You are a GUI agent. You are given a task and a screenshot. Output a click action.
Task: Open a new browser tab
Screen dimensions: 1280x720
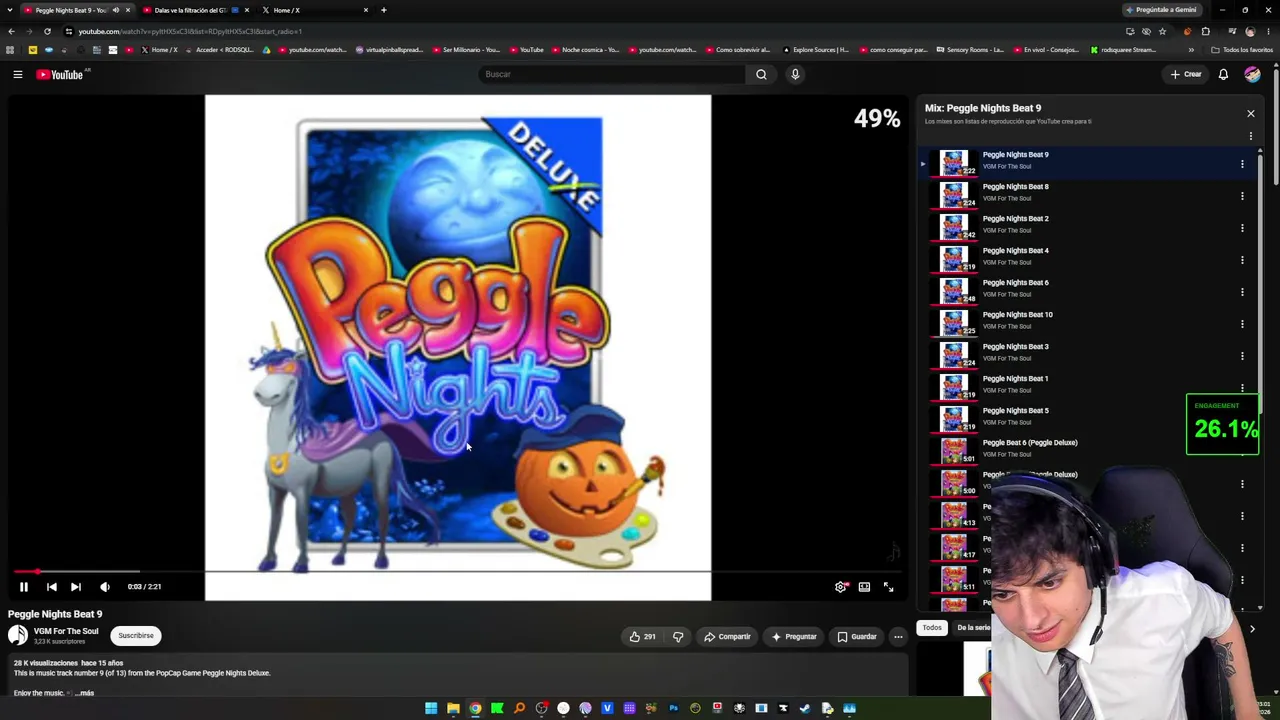384,10
